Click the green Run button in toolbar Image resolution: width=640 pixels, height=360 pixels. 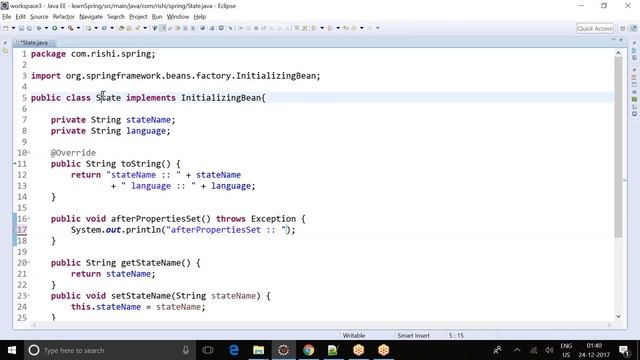pyautogui.click(x=54, y=28)
